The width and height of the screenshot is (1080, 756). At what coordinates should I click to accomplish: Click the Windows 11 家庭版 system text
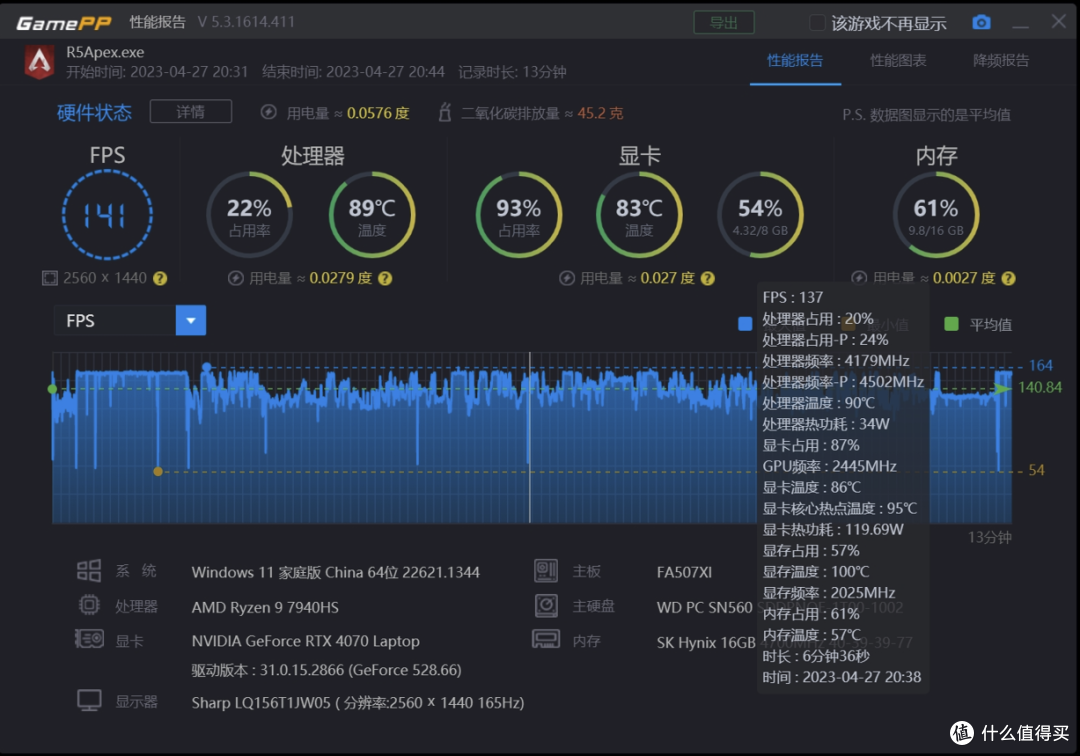pos(335,572)
